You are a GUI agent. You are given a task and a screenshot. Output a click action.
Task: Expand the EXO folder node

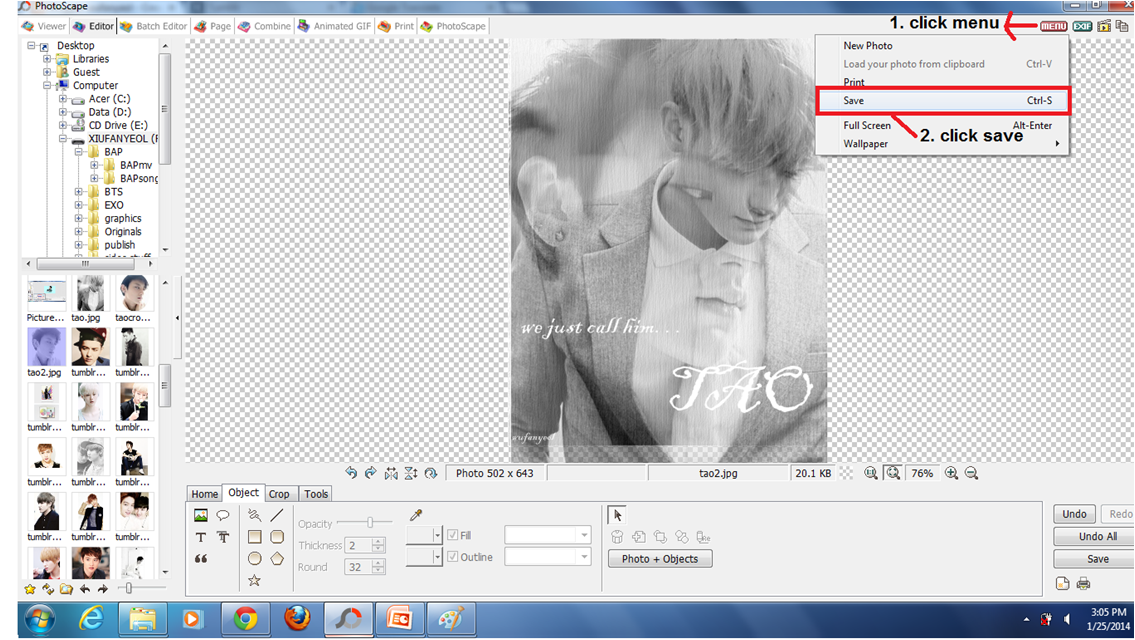[79, 205]
